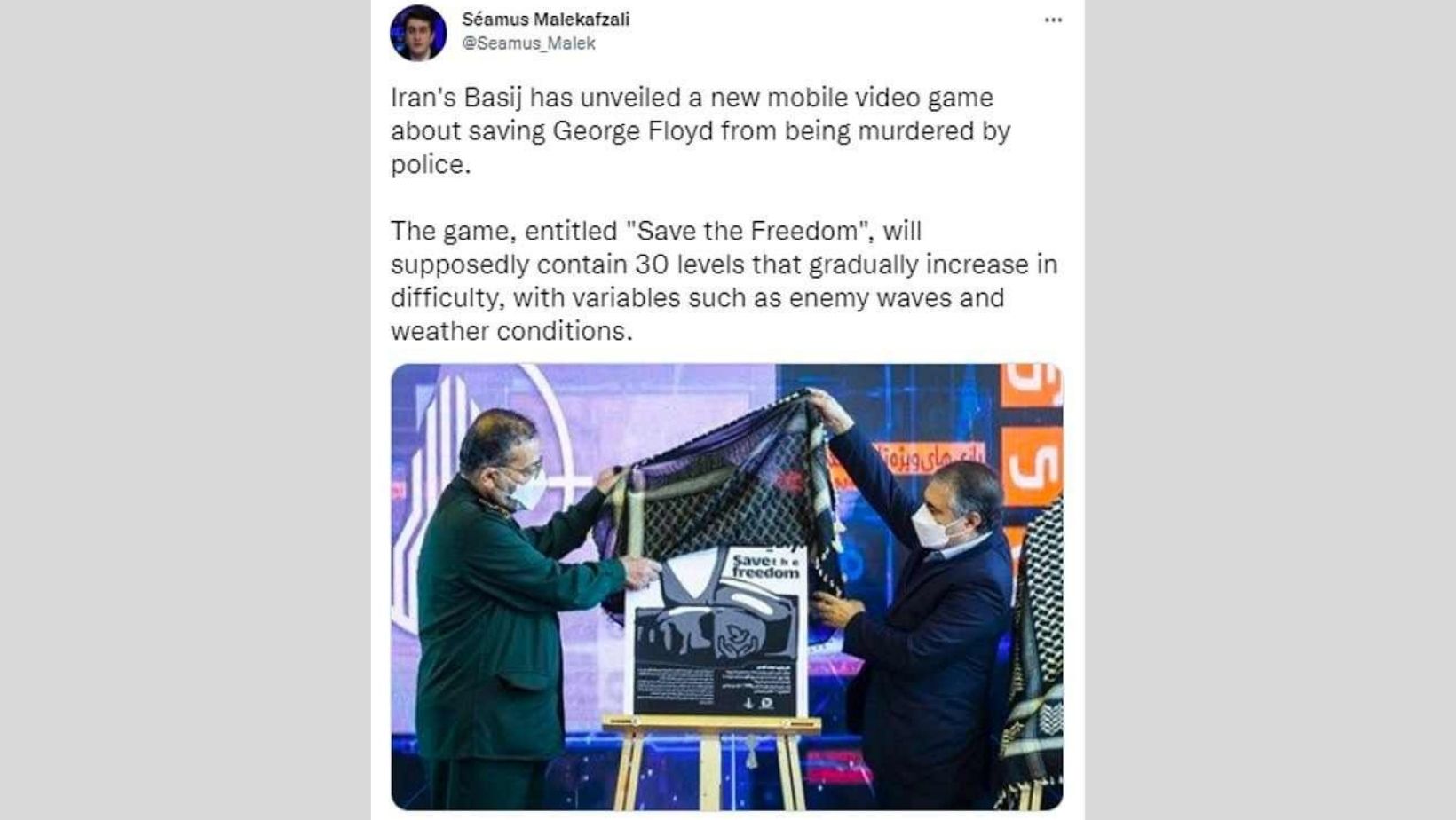1456x820 pixels.
Task: Click the words 'weather conditions' in tweet
Action: [510, 331]
